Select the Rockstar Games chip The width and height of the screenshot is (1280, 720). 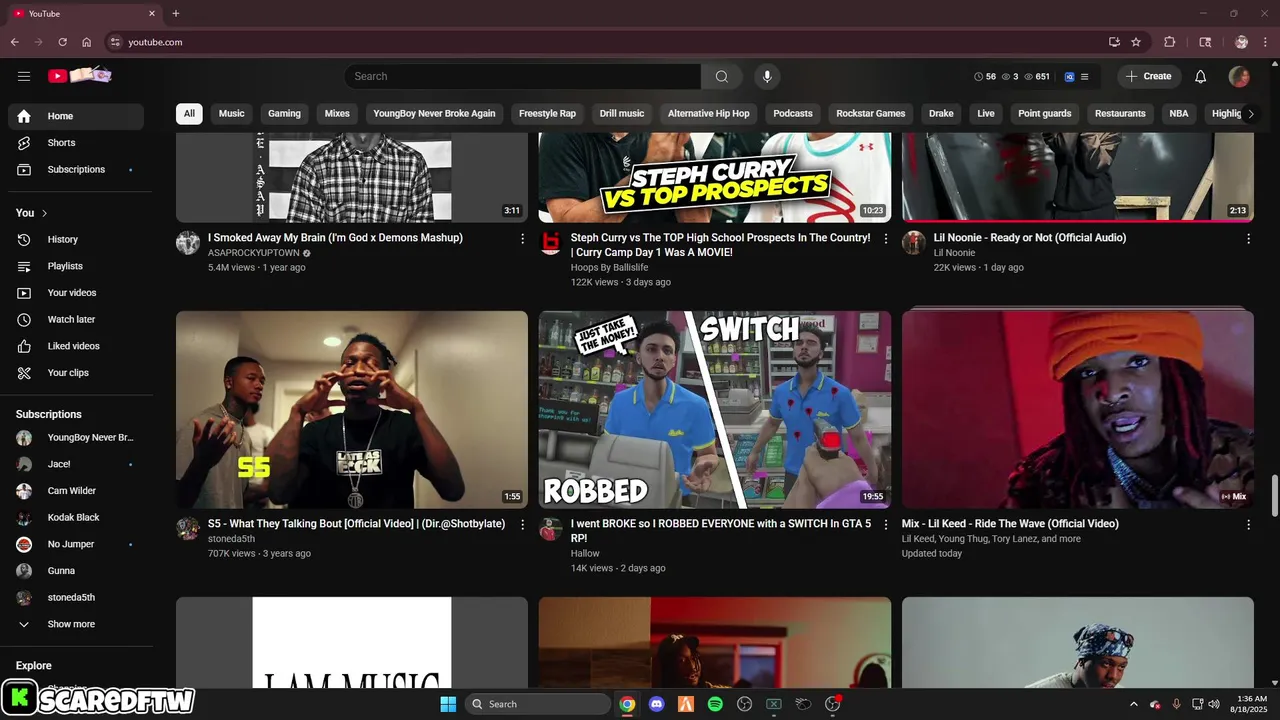click(x=871, y=114)
